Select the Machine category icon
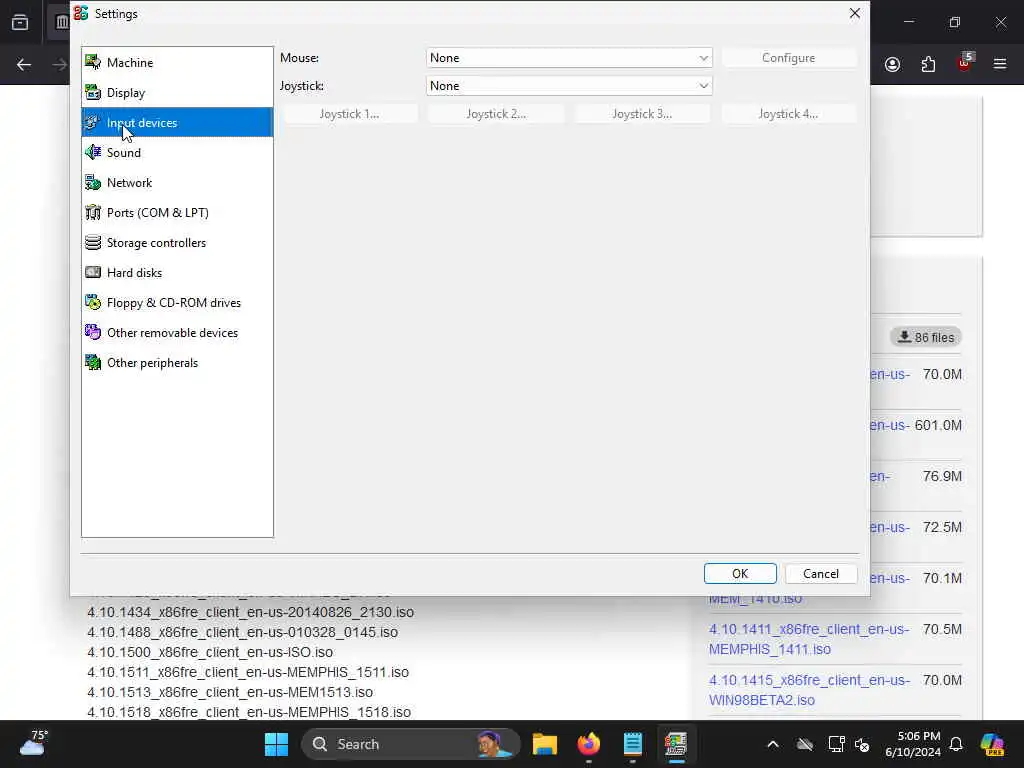 (x=93, y=62)
